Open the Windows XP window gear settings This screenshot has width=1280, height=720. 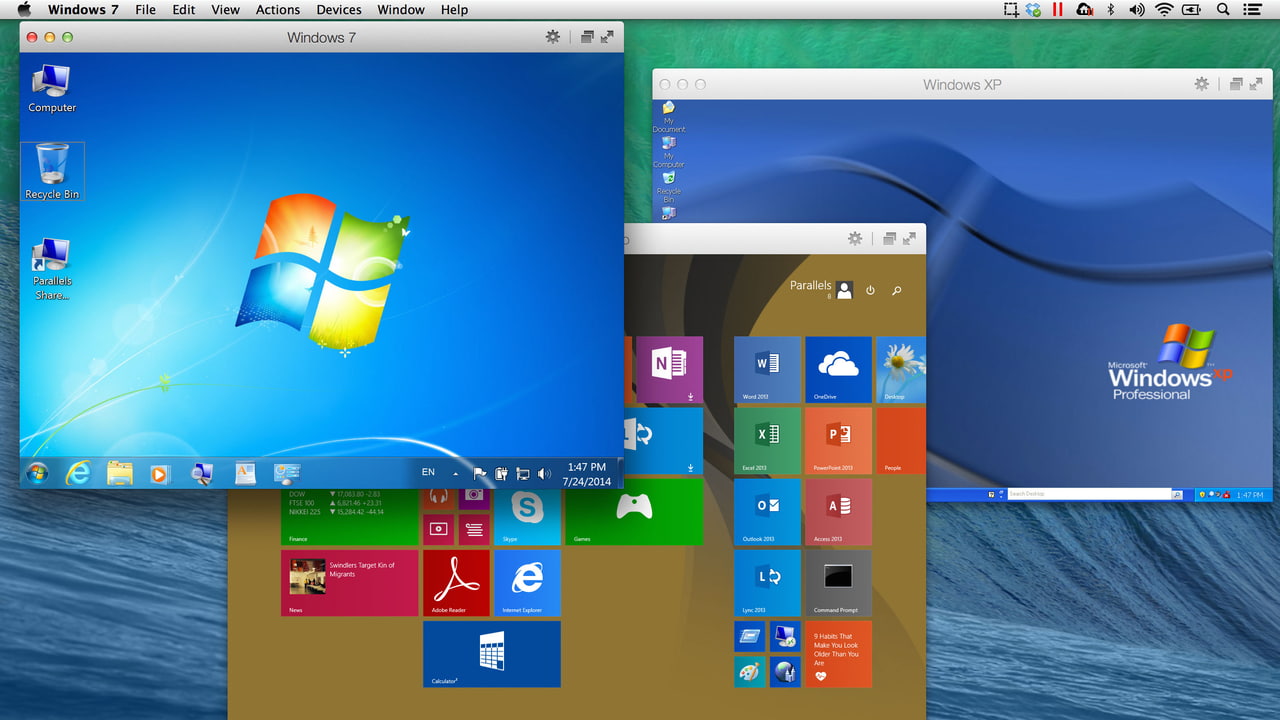(1202, 84)
